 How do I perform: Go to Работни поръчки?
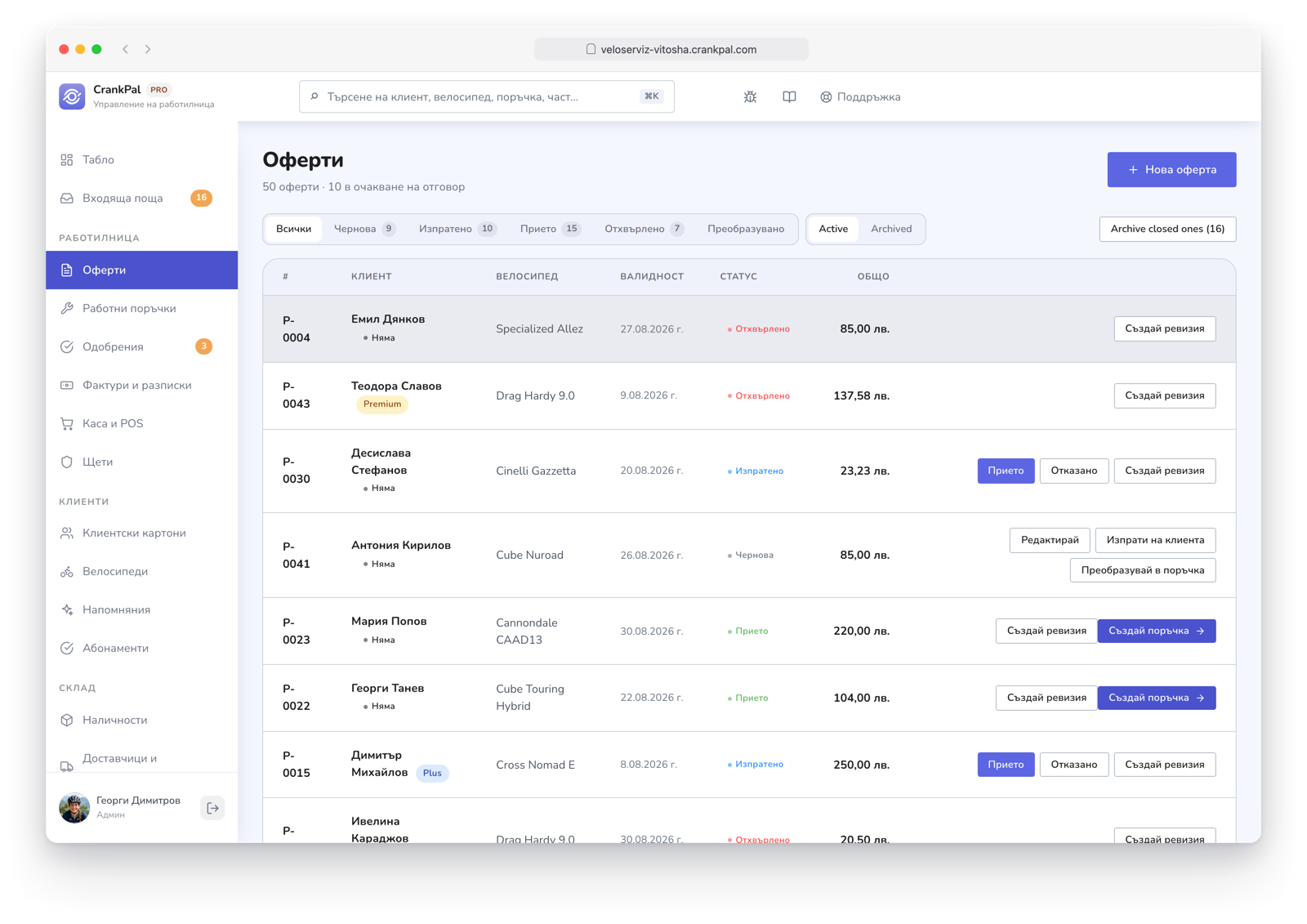coord(142,309)
